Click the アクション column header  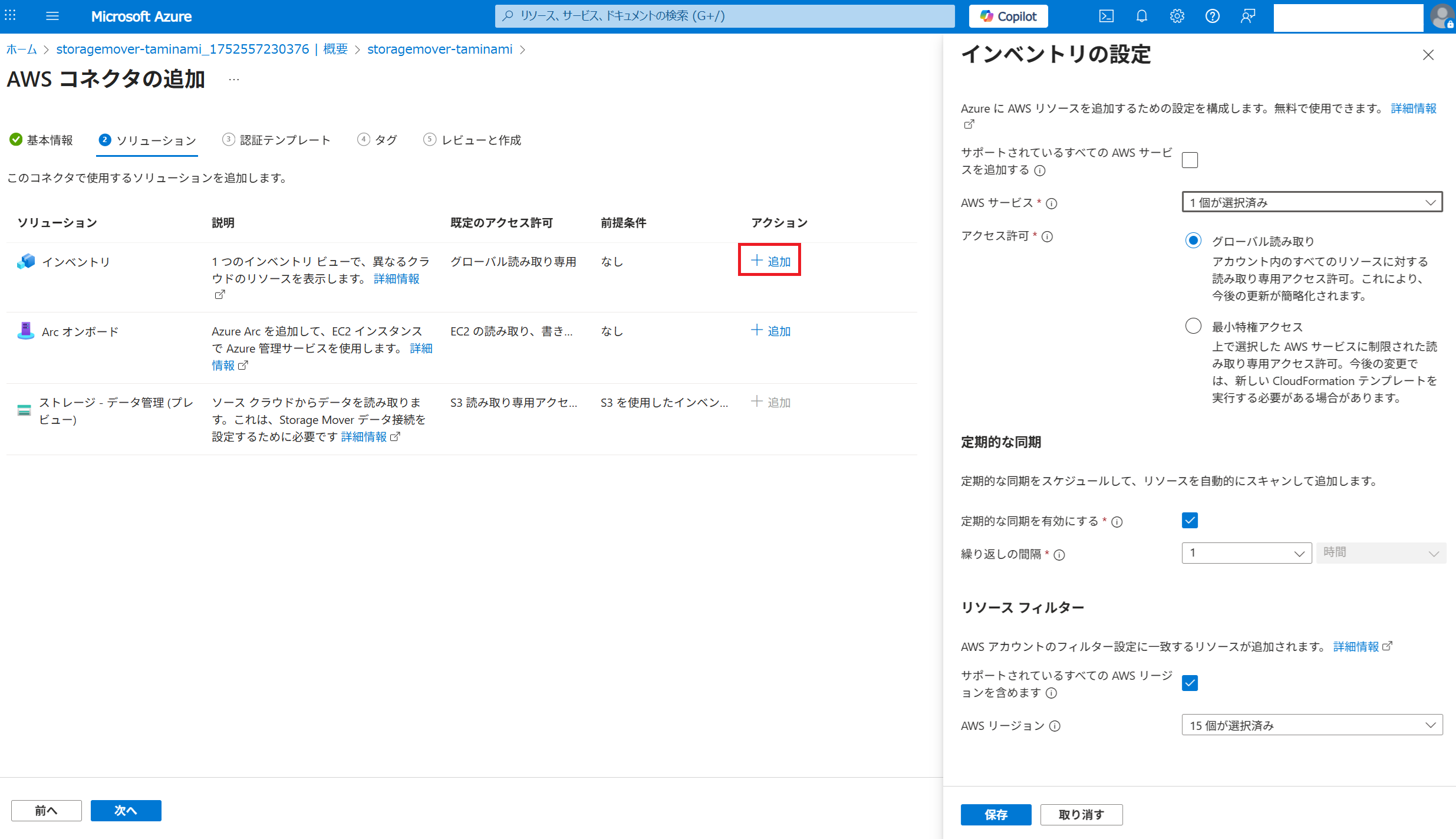[779, 223]
